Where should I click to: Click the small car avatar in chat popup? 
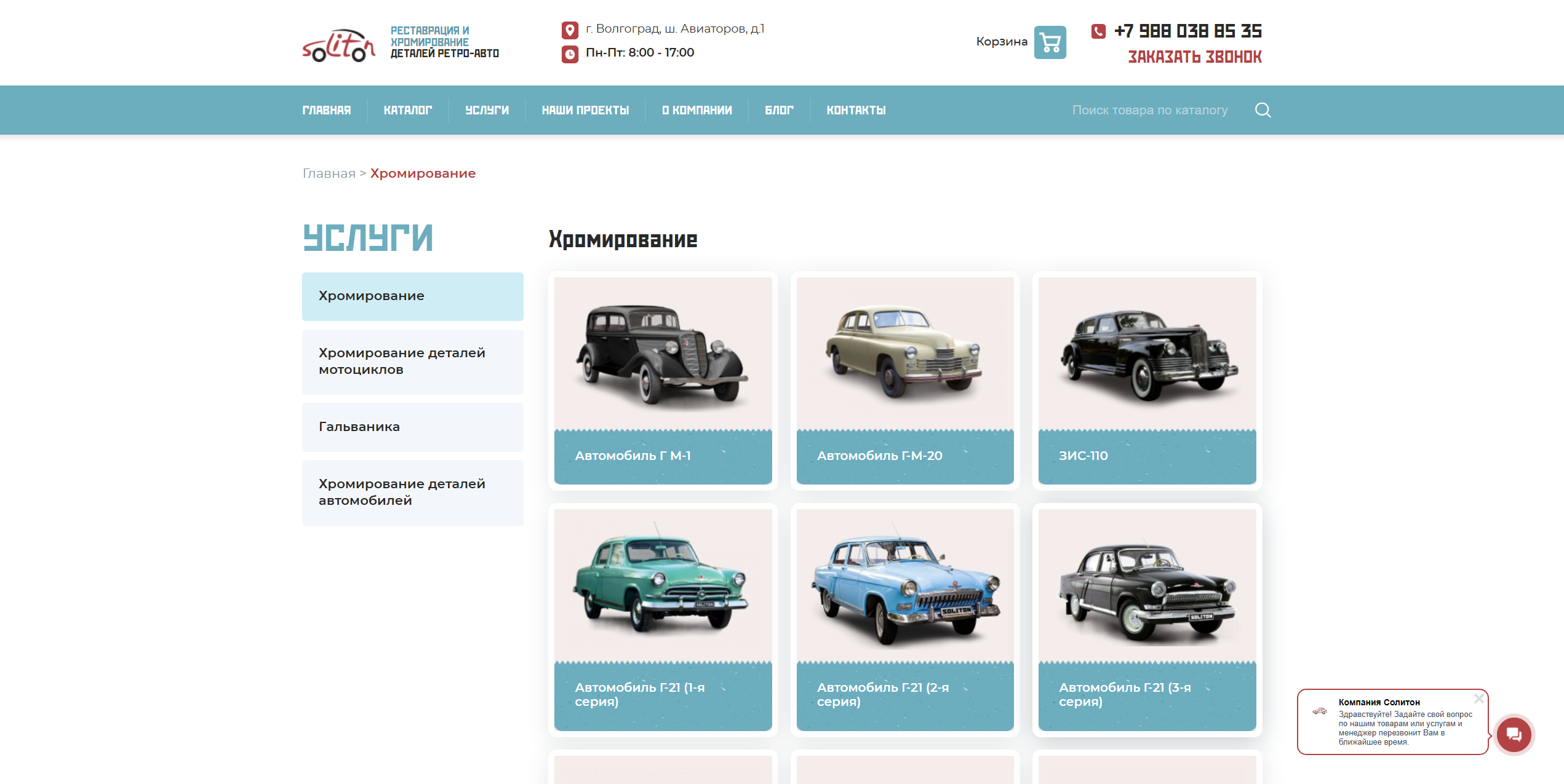pyautogui.click(x=1319, y=711)
